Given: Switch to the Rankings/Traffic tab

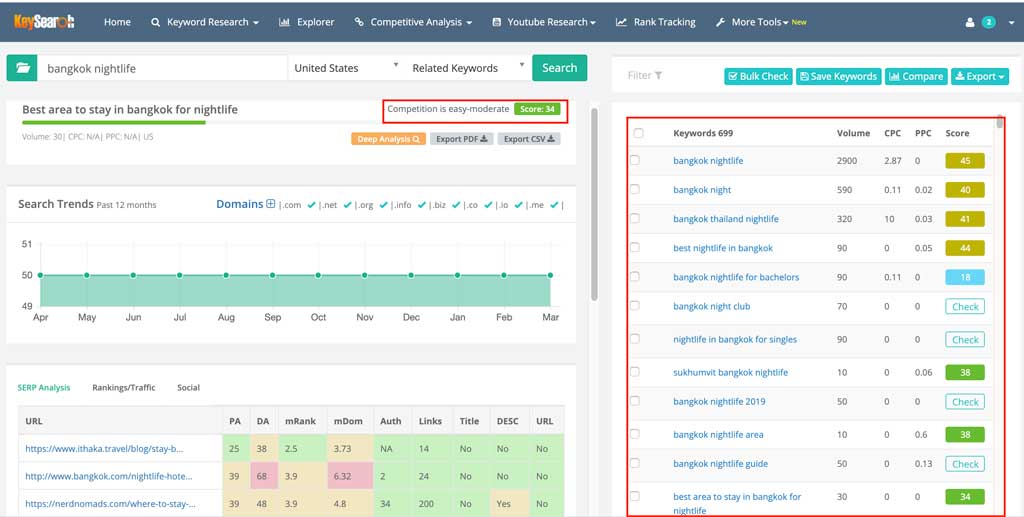Looking at the screenshot, I should click(x=124, y=387).
